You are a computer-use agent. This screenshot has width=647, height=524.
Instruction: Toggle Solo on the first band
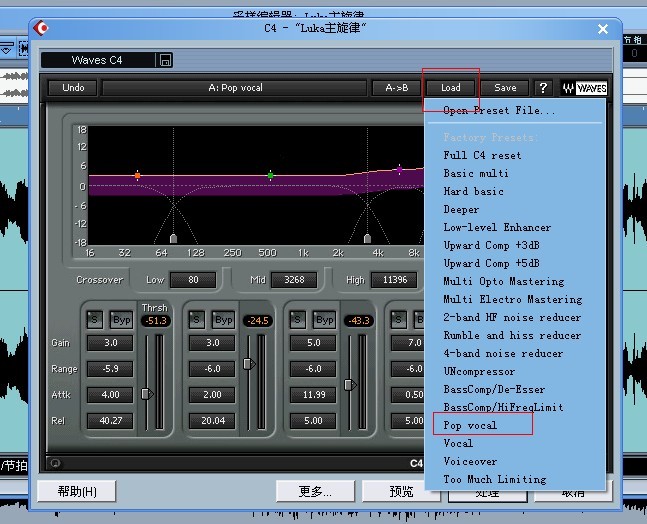coord(94,319)
